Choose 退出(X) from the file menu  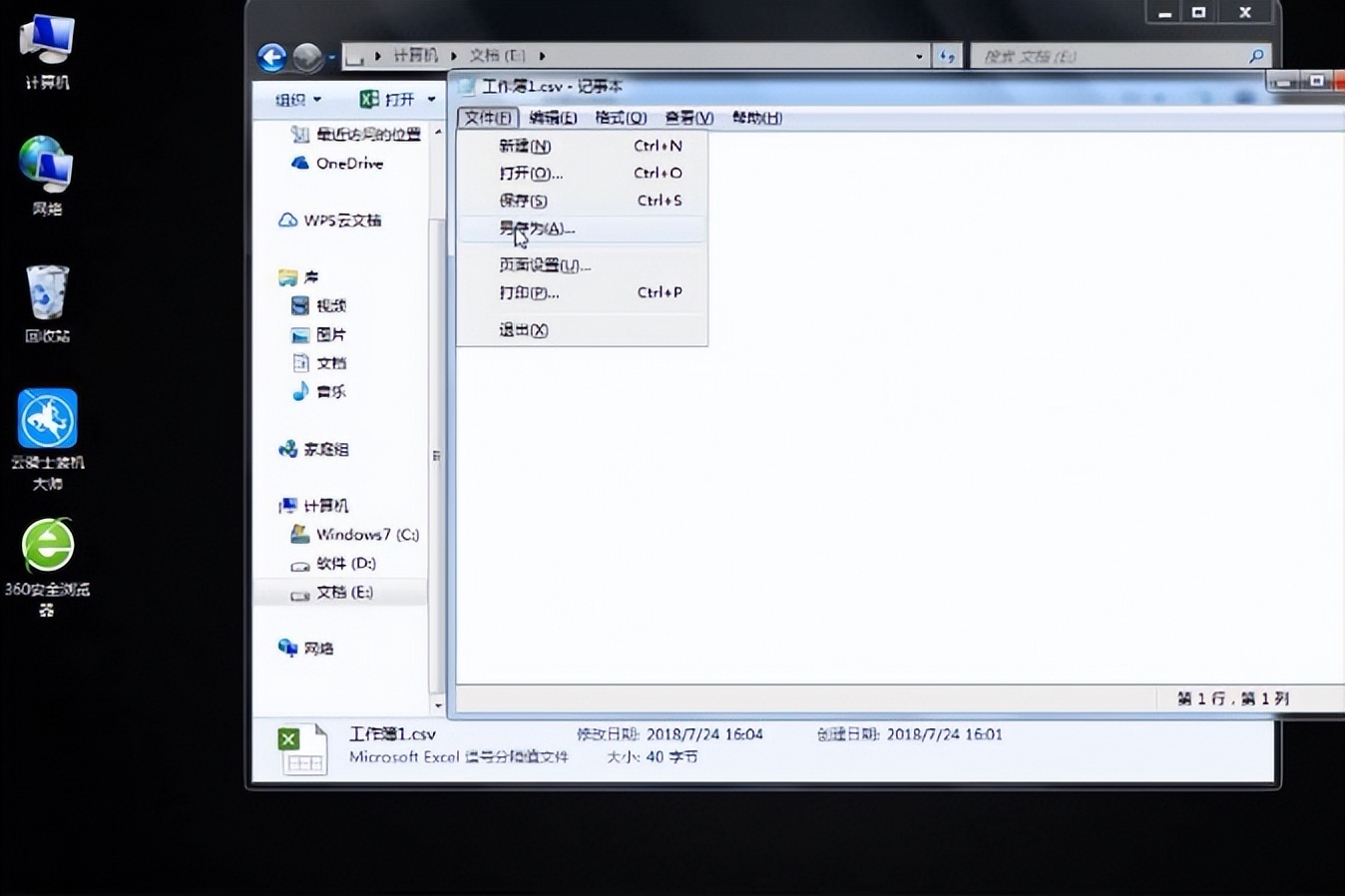point(582,330)
